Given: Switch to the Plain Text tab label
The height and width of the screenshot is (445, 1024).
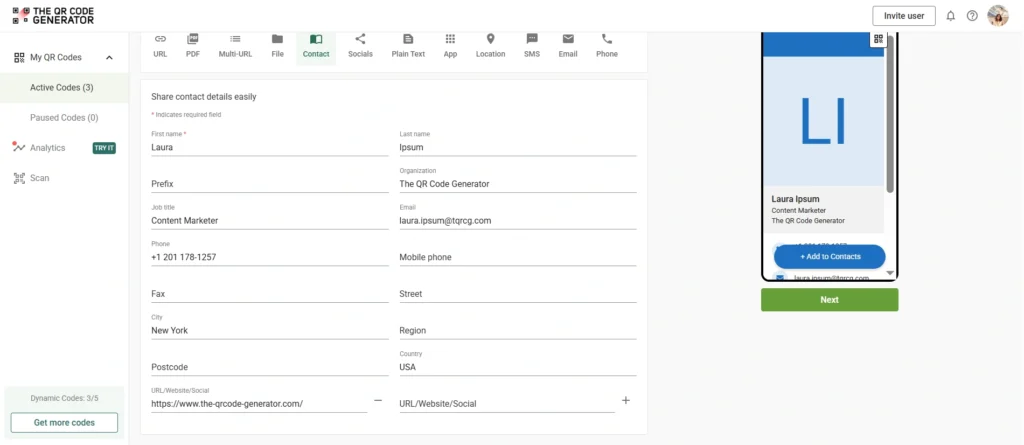Looking at the screenshot, I should (x=408, y=54).
